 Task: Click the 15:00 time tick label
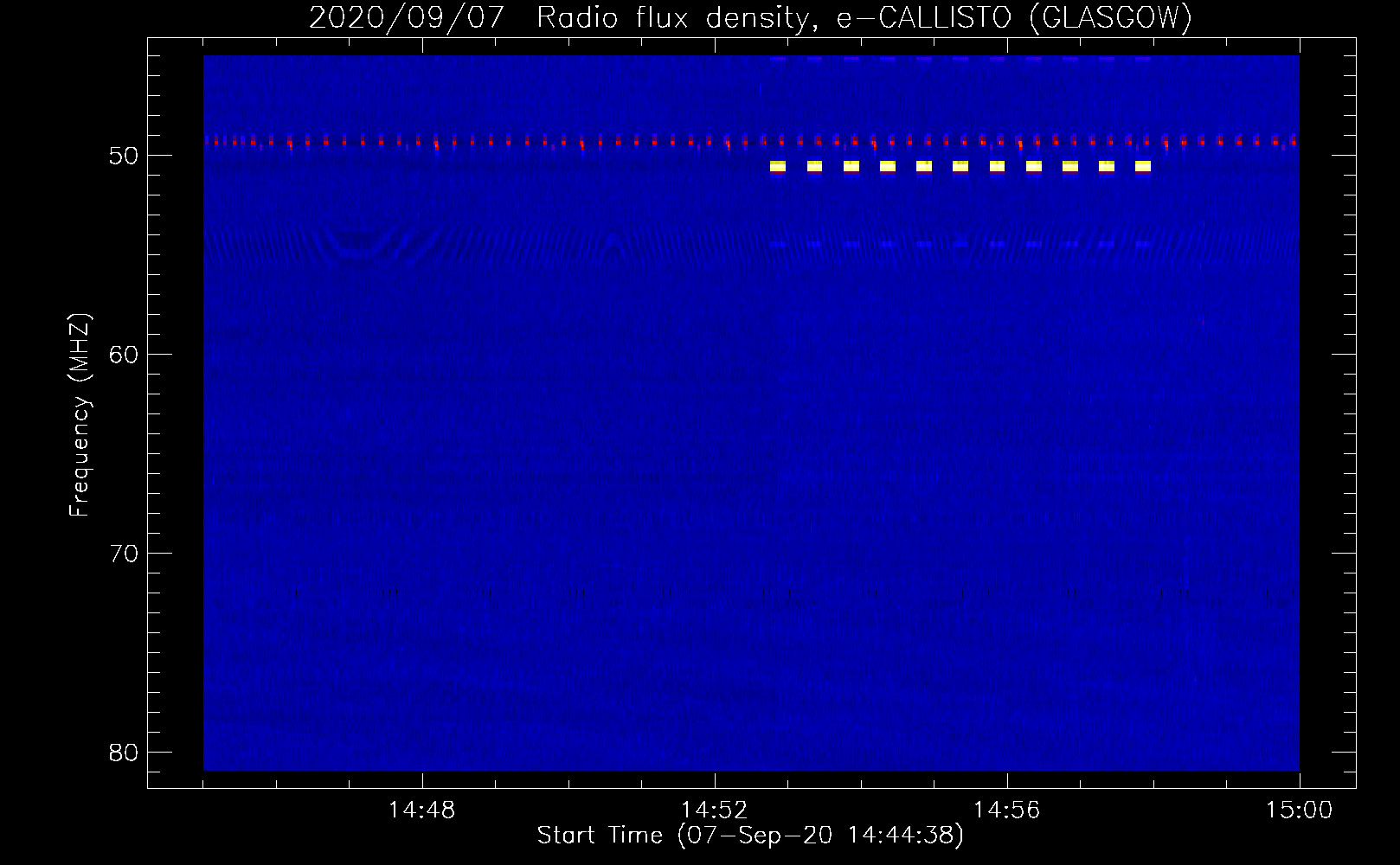click(1300, 811)
